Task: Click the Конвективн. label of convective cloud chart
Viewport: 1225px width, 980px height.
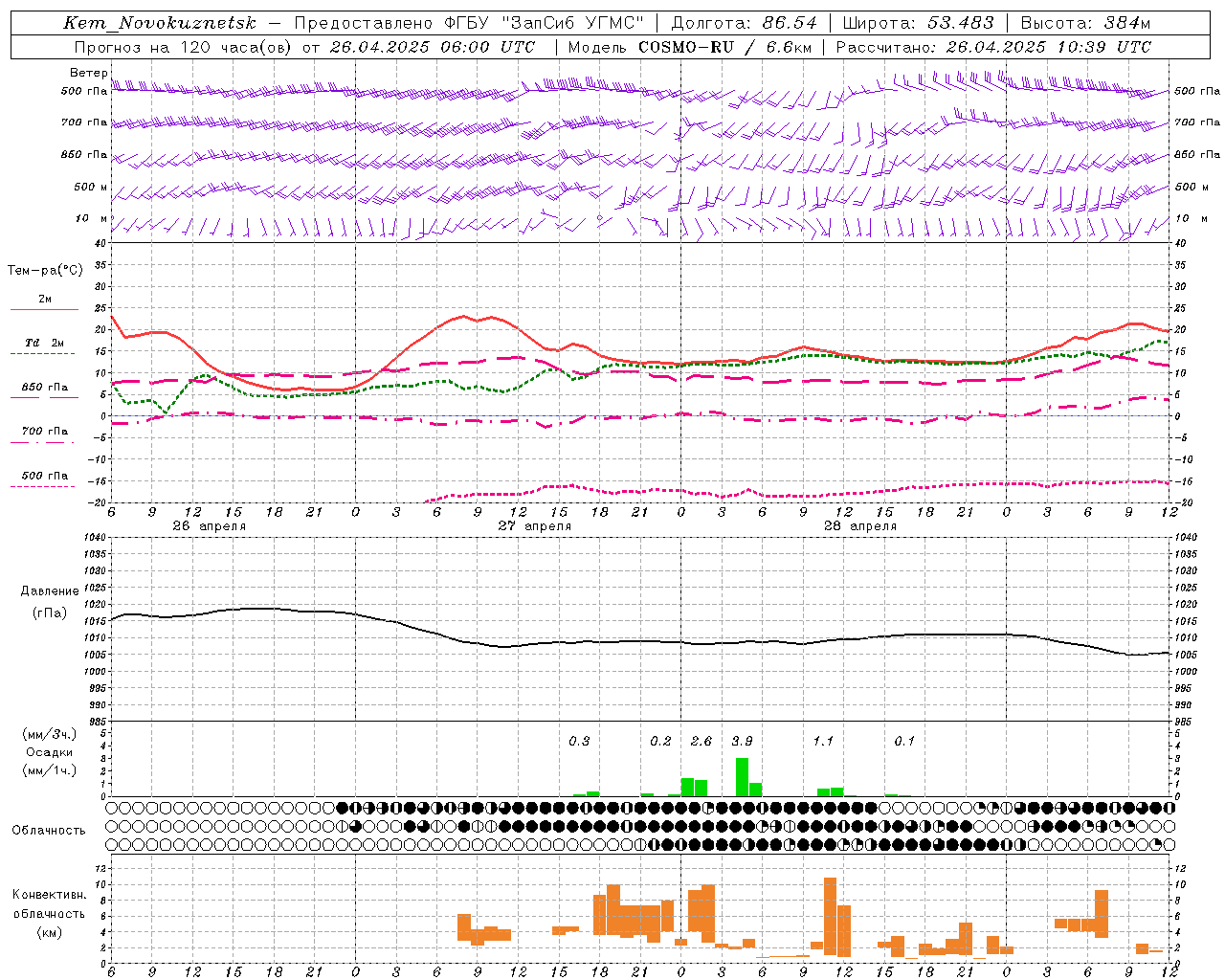Action: pyautogui.click(x=49, y=895)
